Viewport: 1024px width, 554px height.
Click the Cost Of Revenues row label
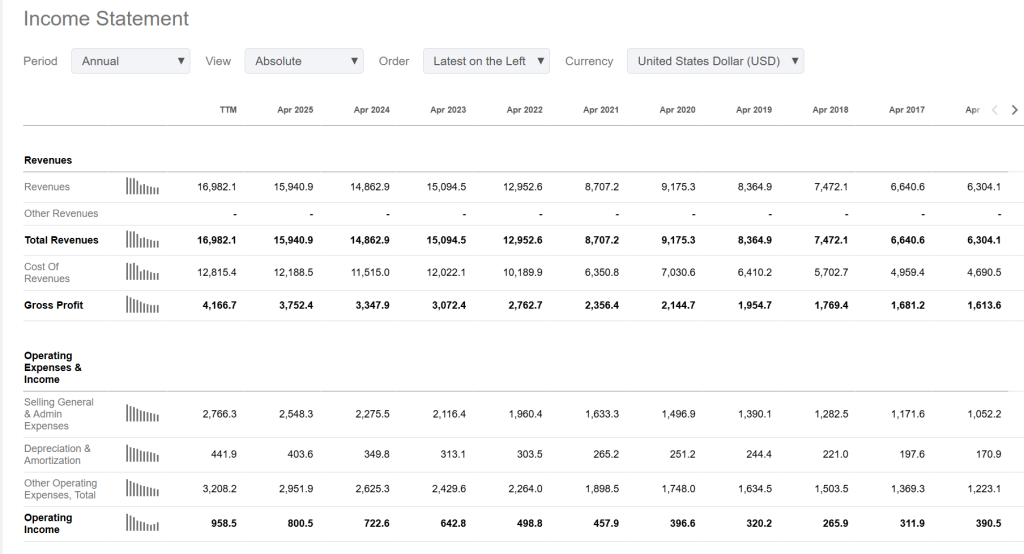(42, 273)
